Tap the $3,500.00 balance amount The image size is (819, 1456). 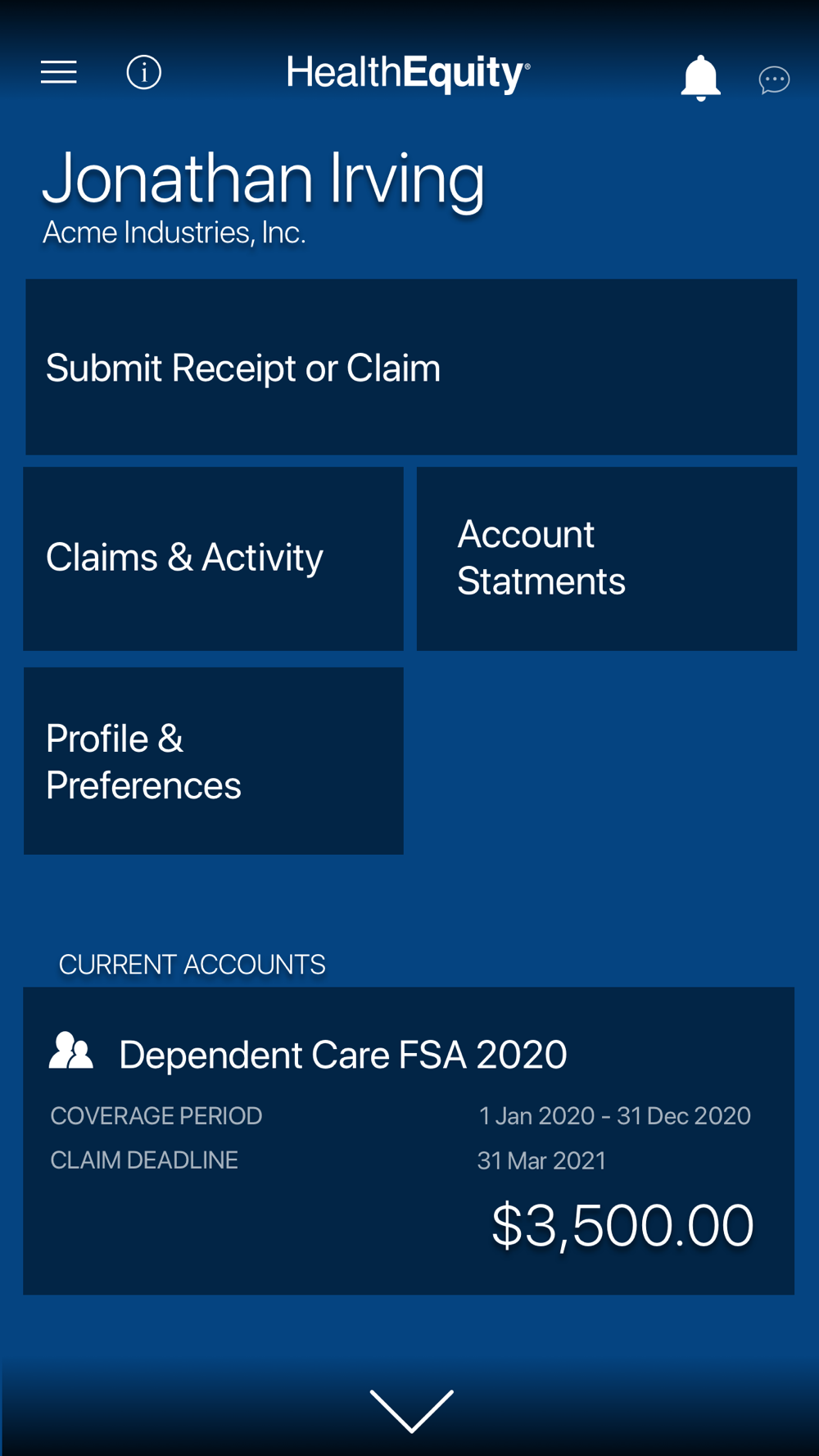tap(622, 1225)
